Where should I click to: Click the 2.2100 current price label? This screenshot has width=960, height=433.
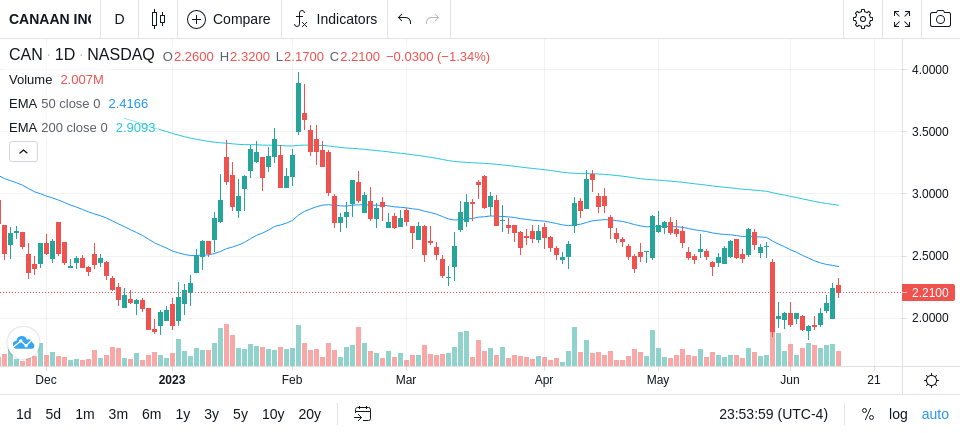(x=929, y=293)
